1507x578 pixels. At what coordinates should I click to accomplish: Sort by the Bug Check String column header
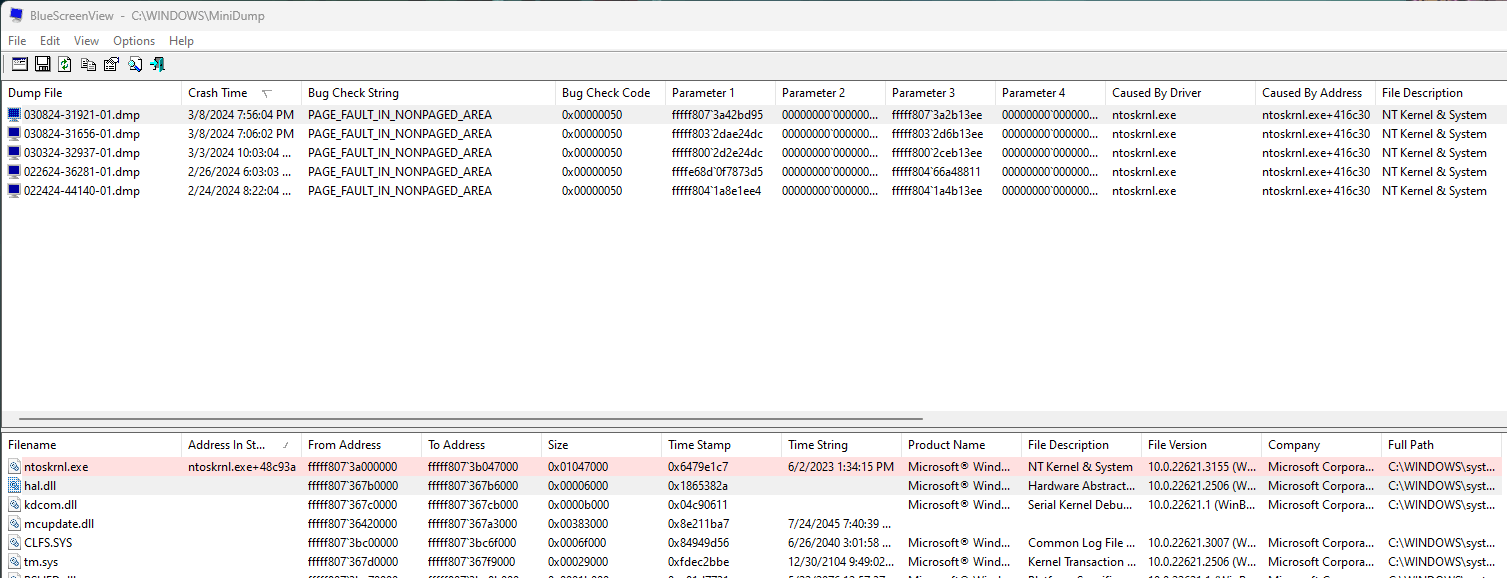(428, 93)
